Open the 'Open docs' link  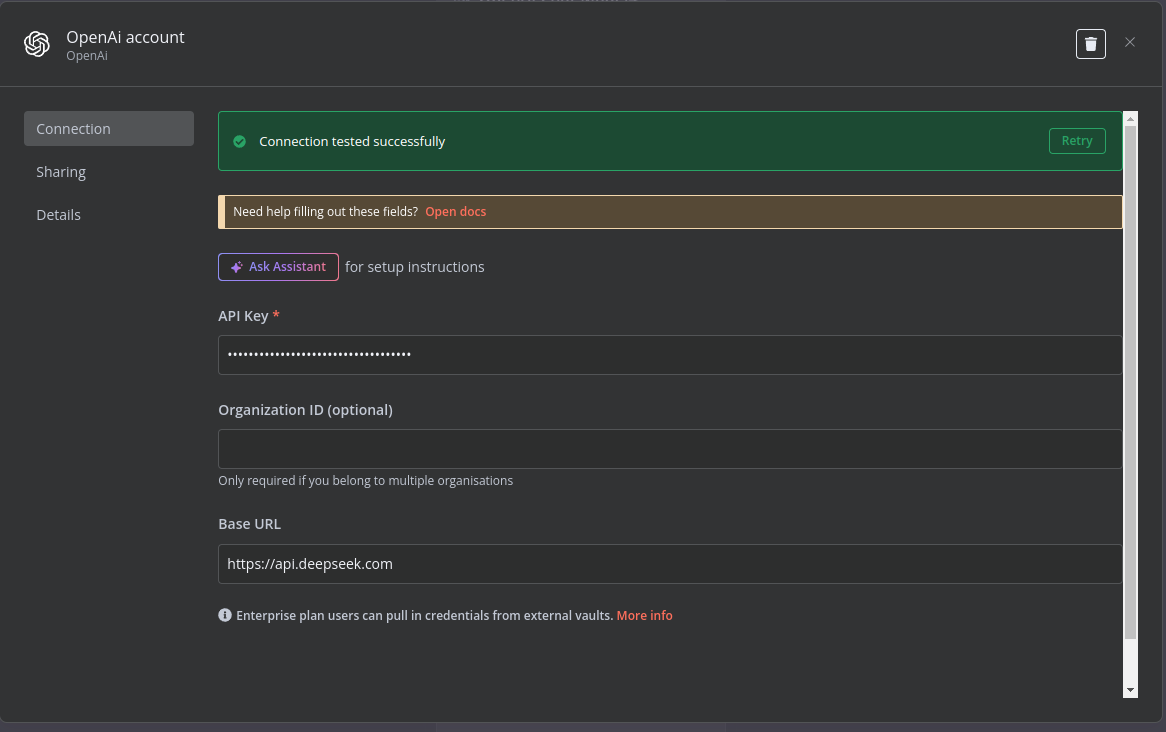tap(455, 212)
